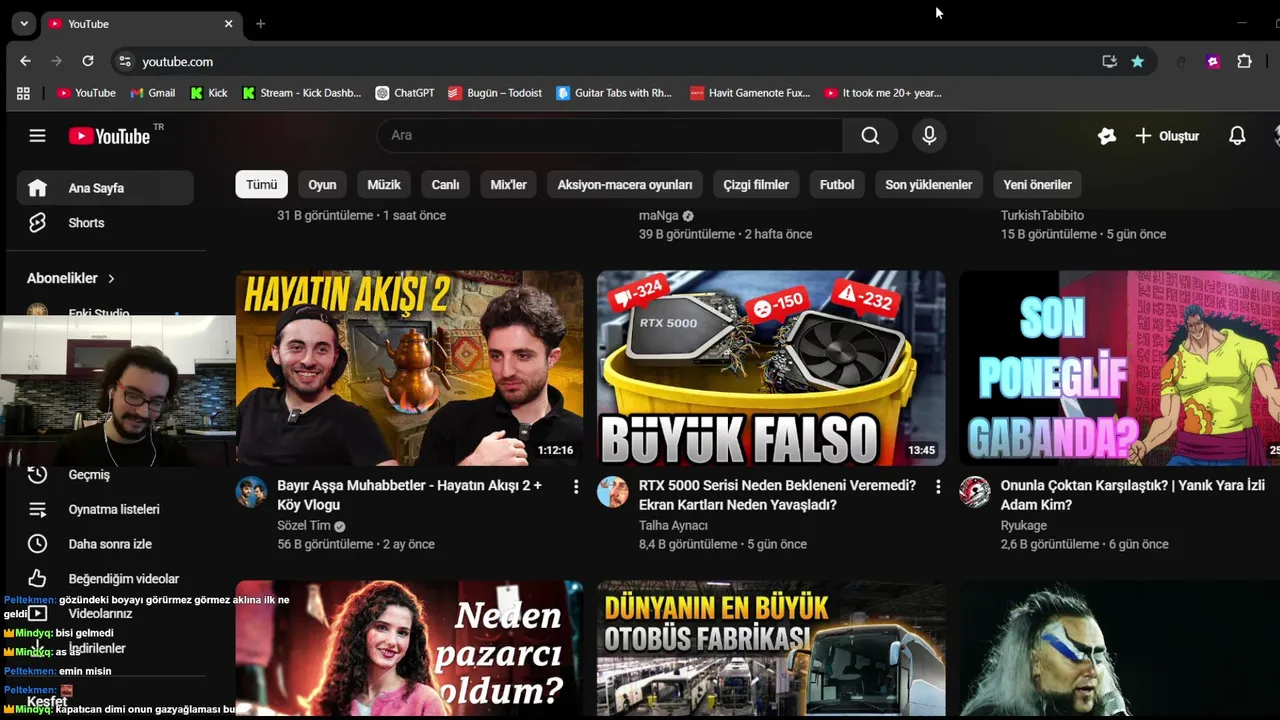Open the YouTube hamburger guide menu
Viewport: 1280px width, 720px height.
37,136
